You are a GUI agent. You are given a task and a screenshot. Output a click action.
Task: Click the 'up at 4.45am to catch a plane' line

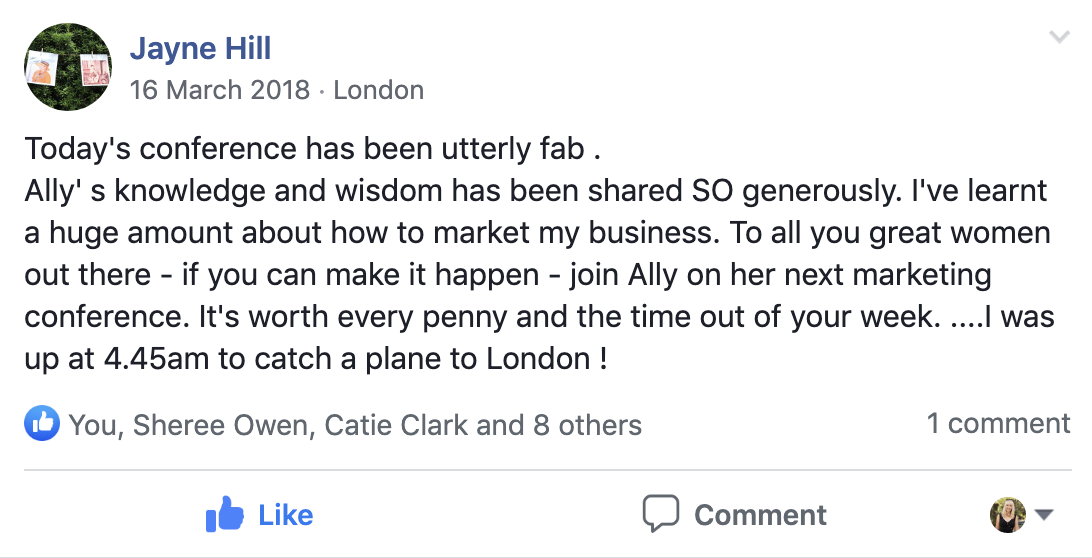(x=316, y=359)
